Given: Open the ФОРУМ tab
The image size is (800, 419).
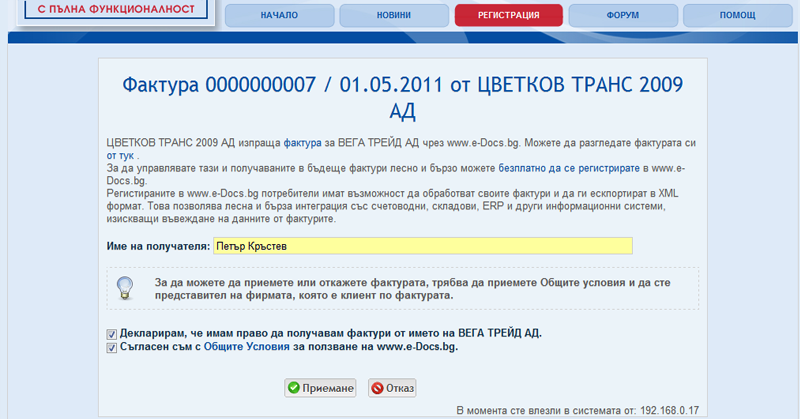Looking at the screenshot, I should [x=623, y=15].
